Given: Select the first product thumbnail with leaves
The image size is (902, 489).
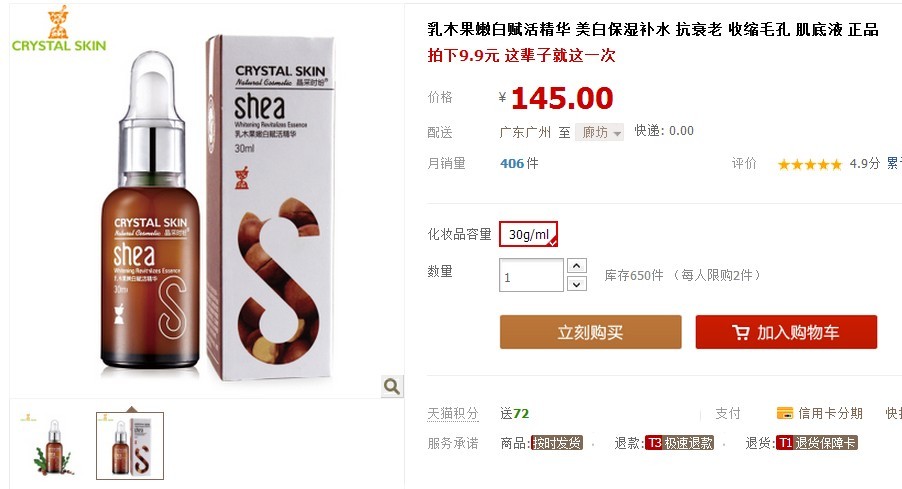Looking at the screenshot, I should 52,446.
